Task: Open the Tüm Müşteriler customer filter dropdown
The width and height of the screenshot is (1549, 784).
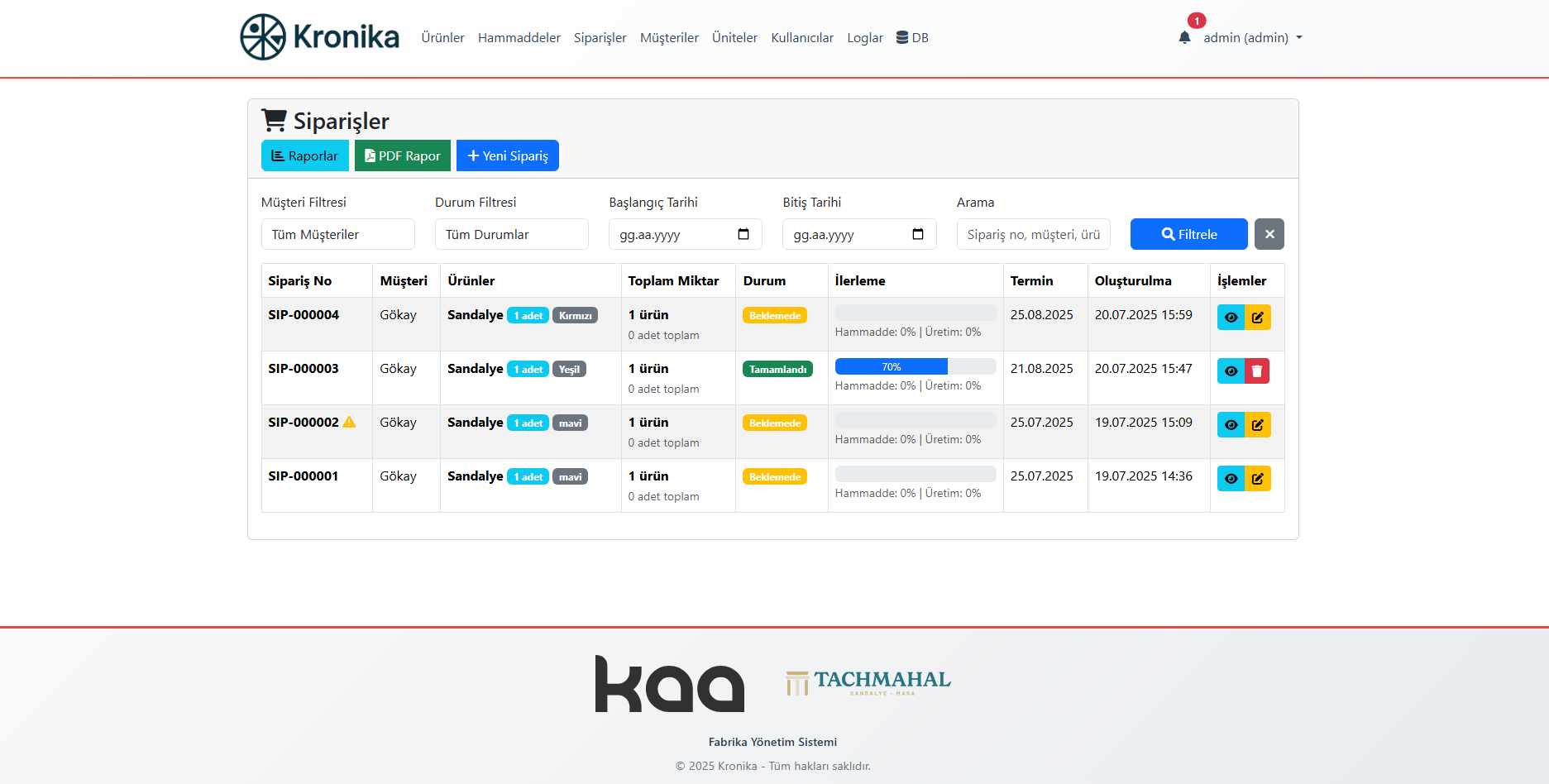Action: (x=337, y=234)
